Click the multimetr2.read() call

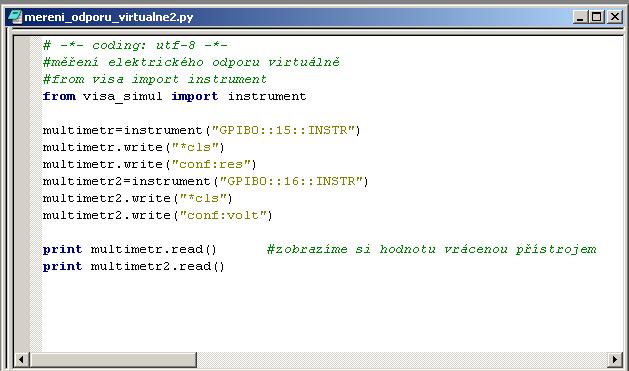point(158,266)
